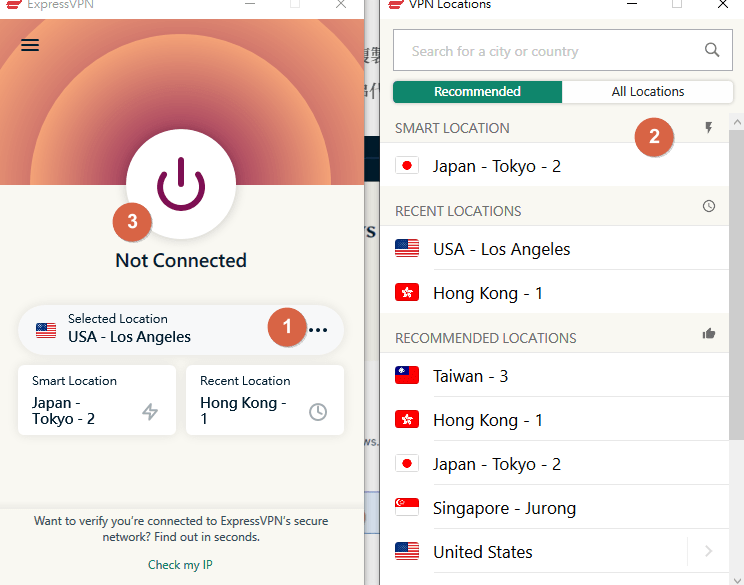This screenshot has width=744, height=585.
Task: Click the Hong Kong flag in Recent Locations
Action: (407, 292)
